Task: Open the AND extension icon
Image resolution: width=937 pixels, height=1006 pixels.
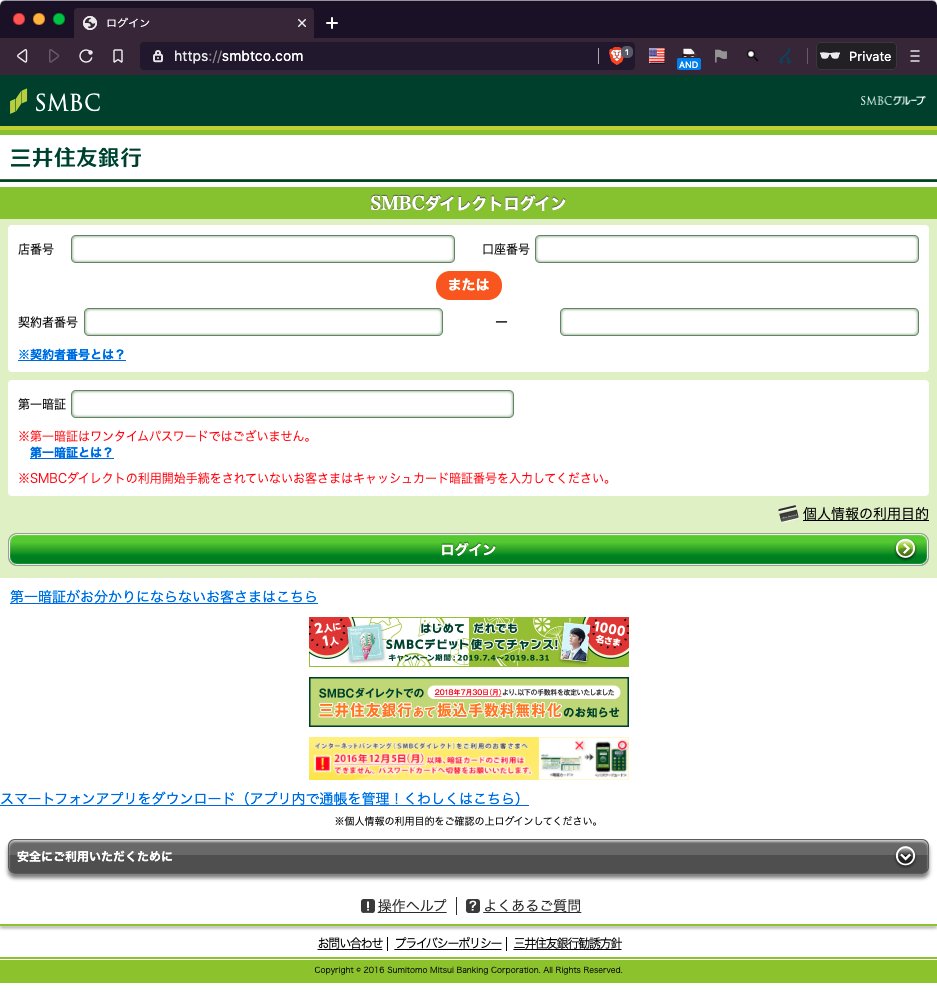Action: coord(689,58)
